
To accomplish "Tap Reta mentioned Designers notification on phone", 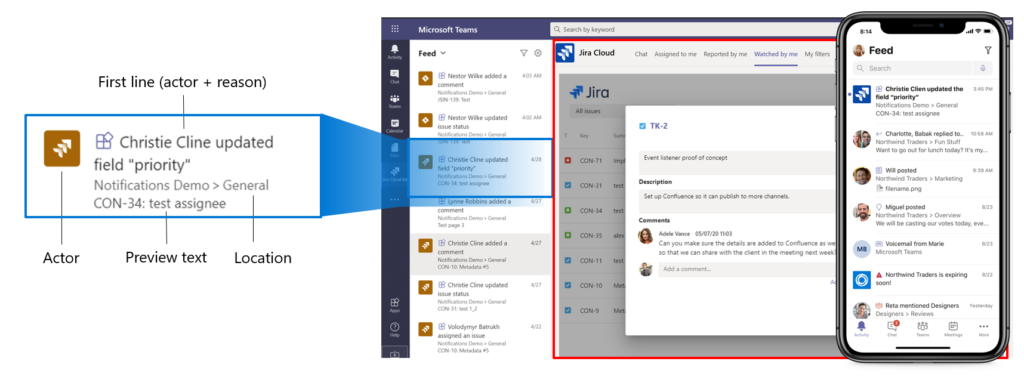I will pyautogui.click(x=923, y=309).
